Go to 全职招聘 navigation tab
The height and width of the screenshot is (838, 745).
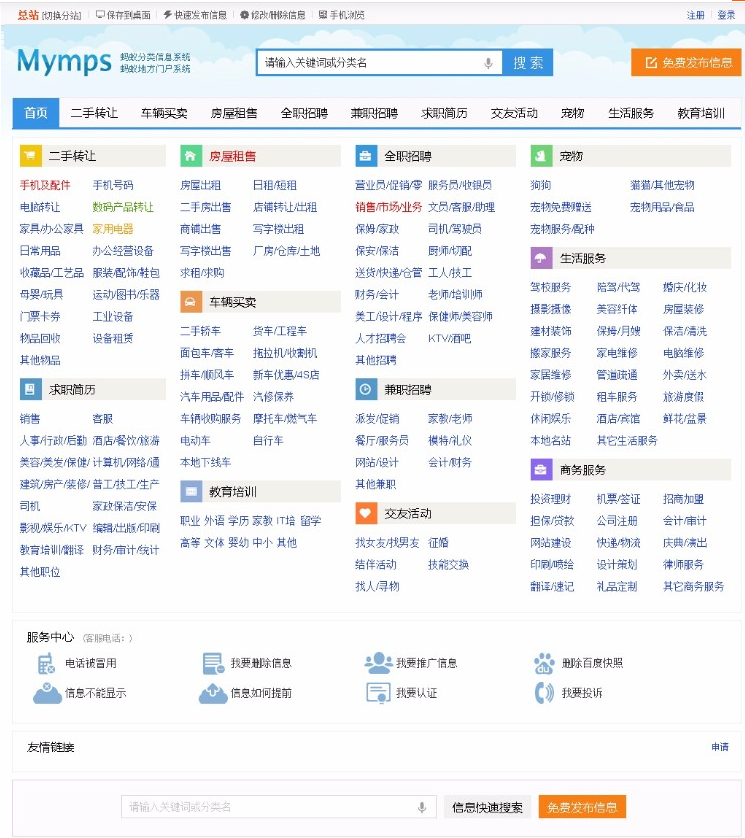click(x=304, y=113)
